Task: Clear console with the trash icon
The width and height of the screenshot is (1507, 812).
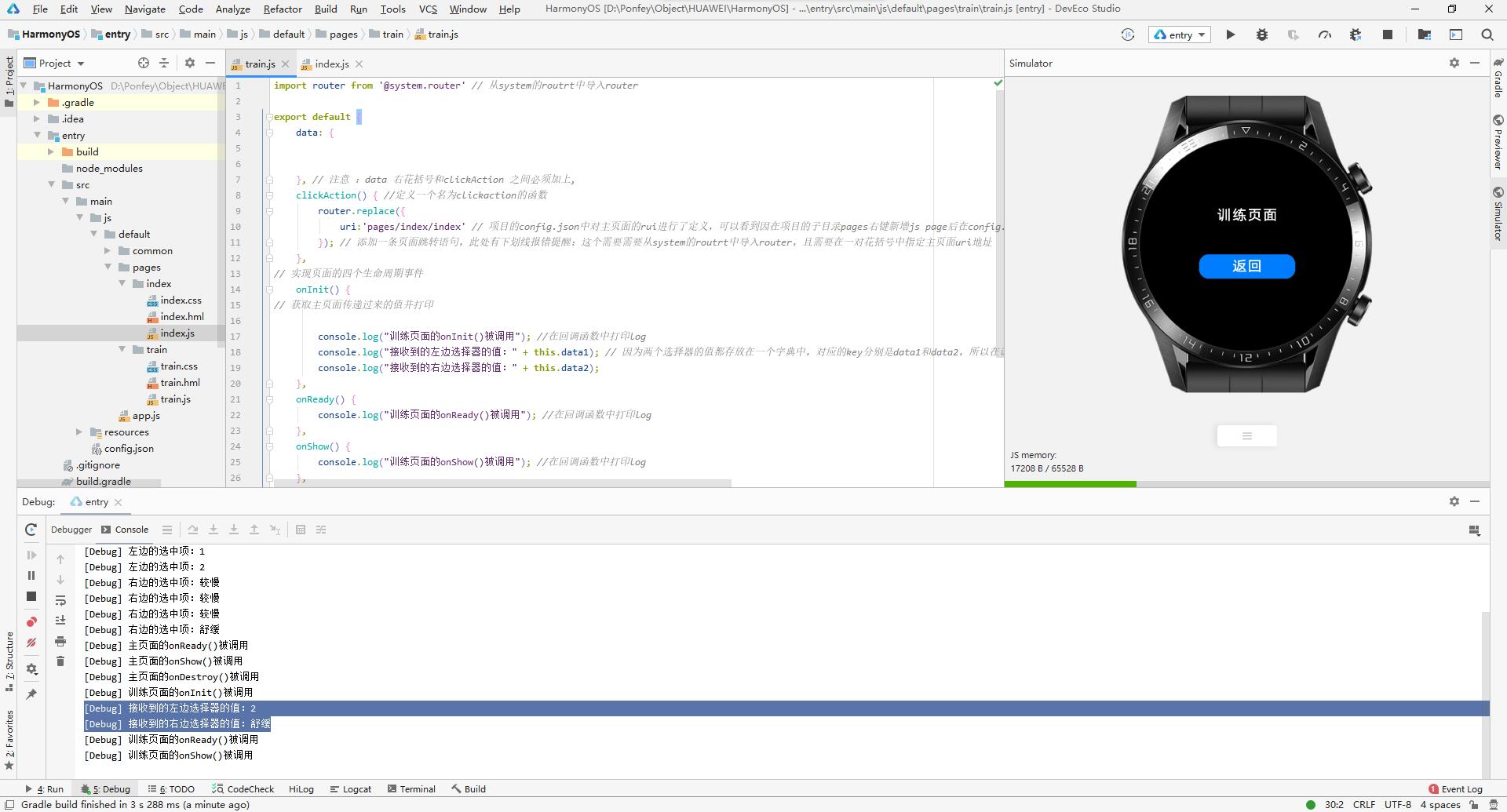Action: tap(60, 661)
